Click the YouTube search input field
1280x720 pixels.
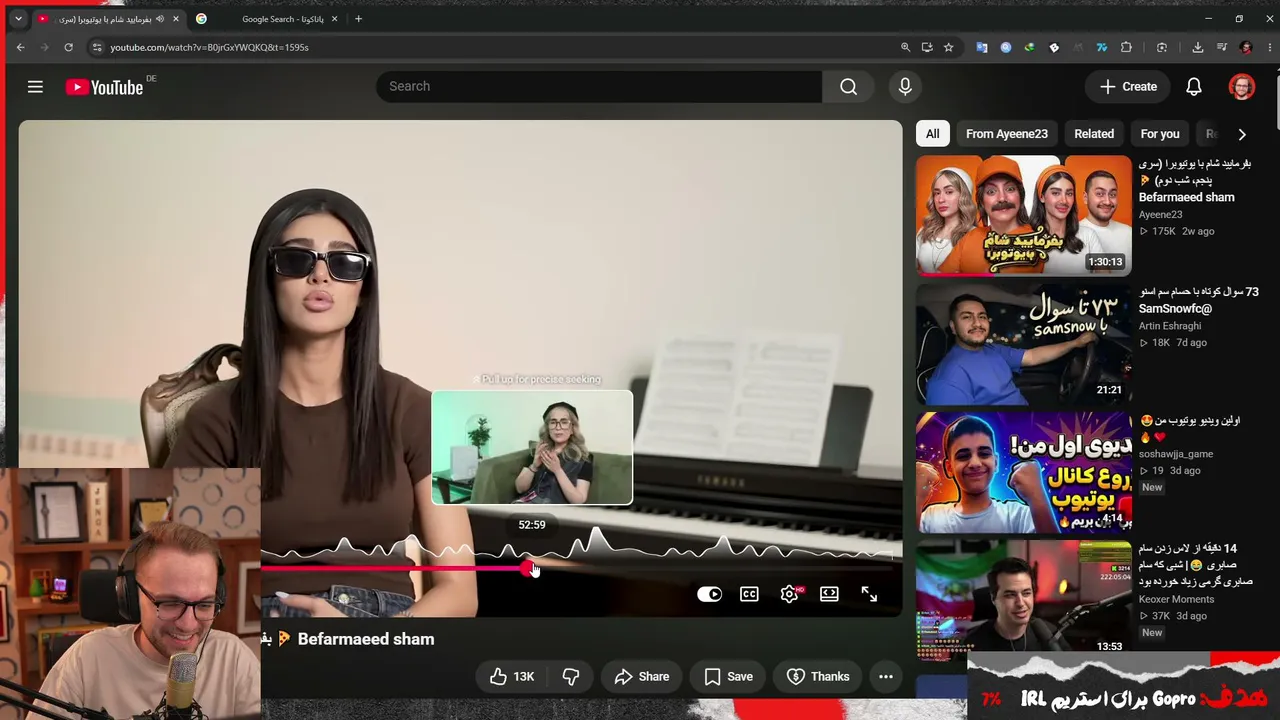click(599, 87)
